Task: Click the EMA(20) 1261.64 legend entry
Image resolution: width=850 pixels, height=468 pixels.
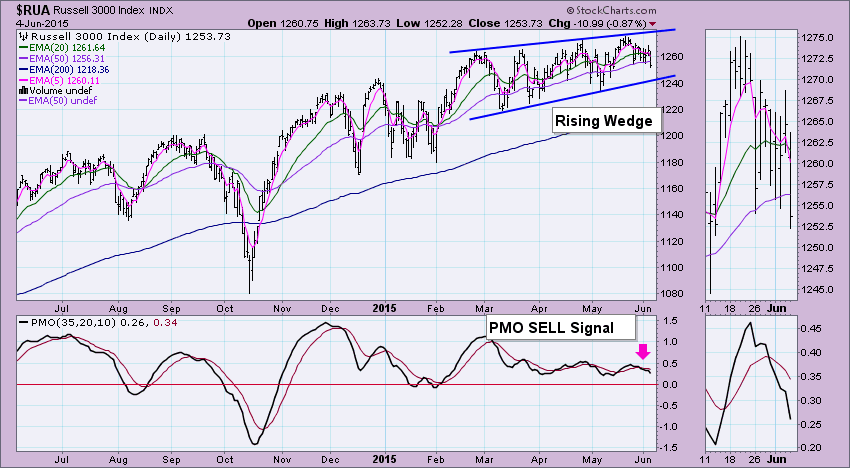Action: (62, 48)
